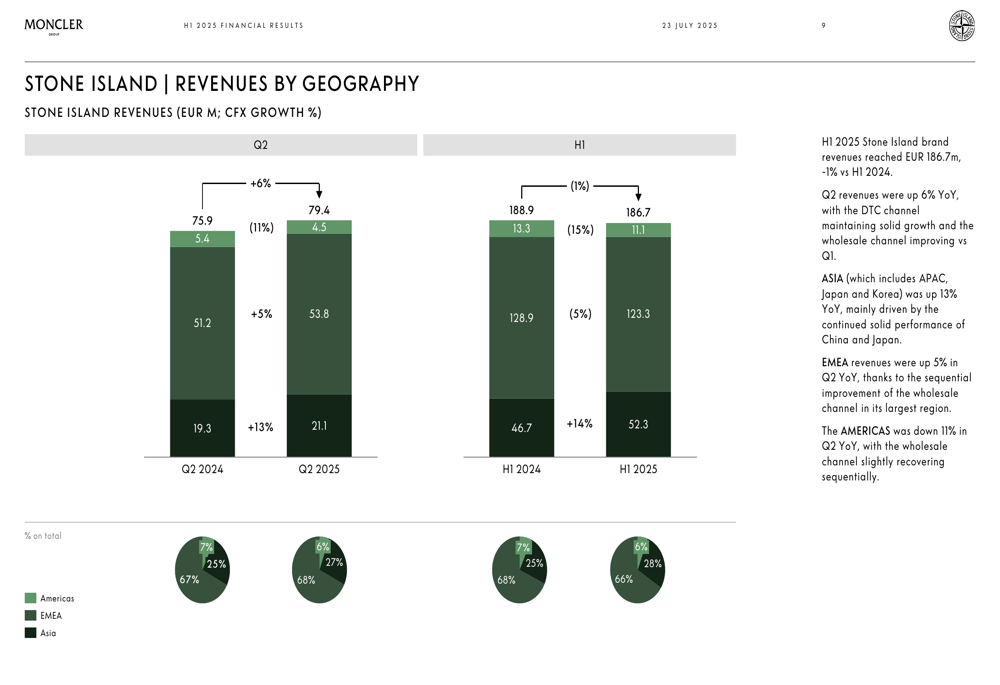Click the Q2 2024 total '75.9'
This screenshot has width=1000, height=685.
[202, 221]
